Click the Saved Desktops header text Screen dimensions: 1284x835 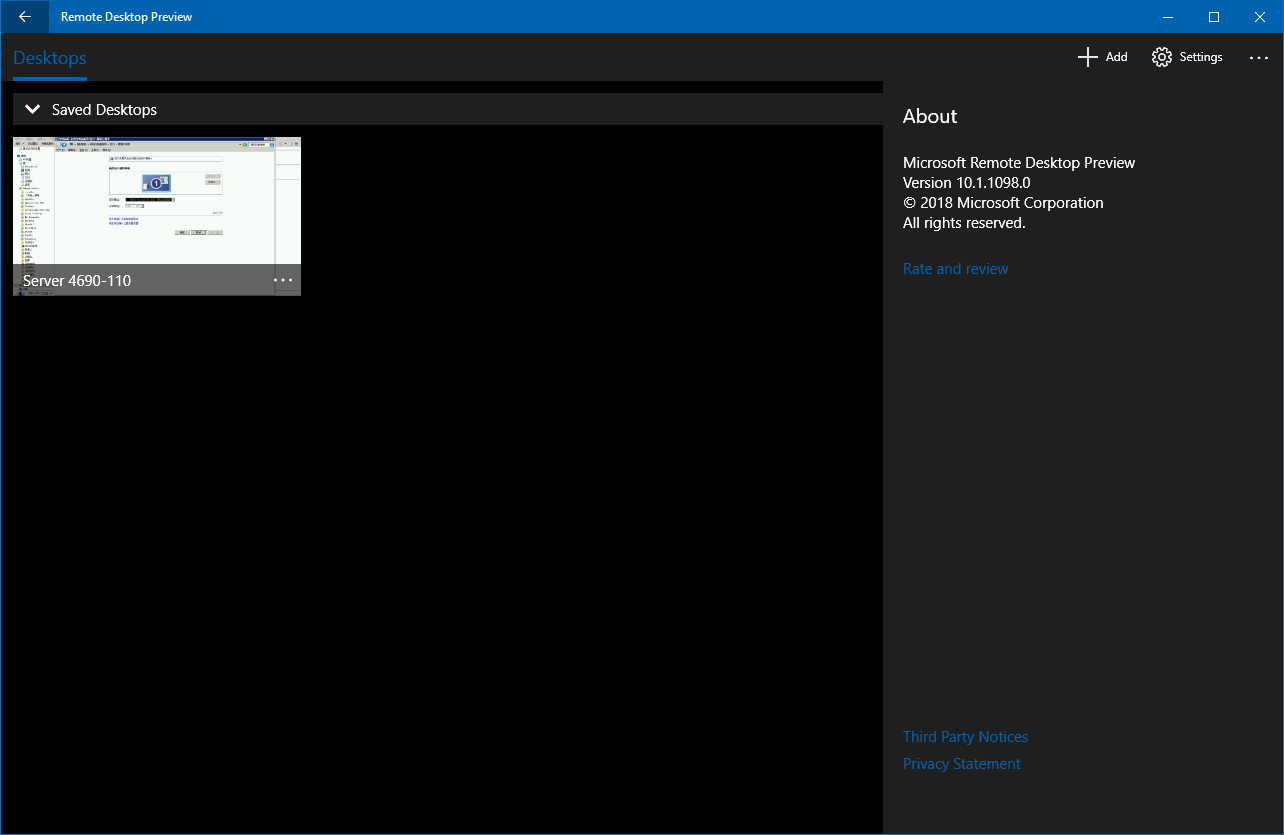point(104,110)
